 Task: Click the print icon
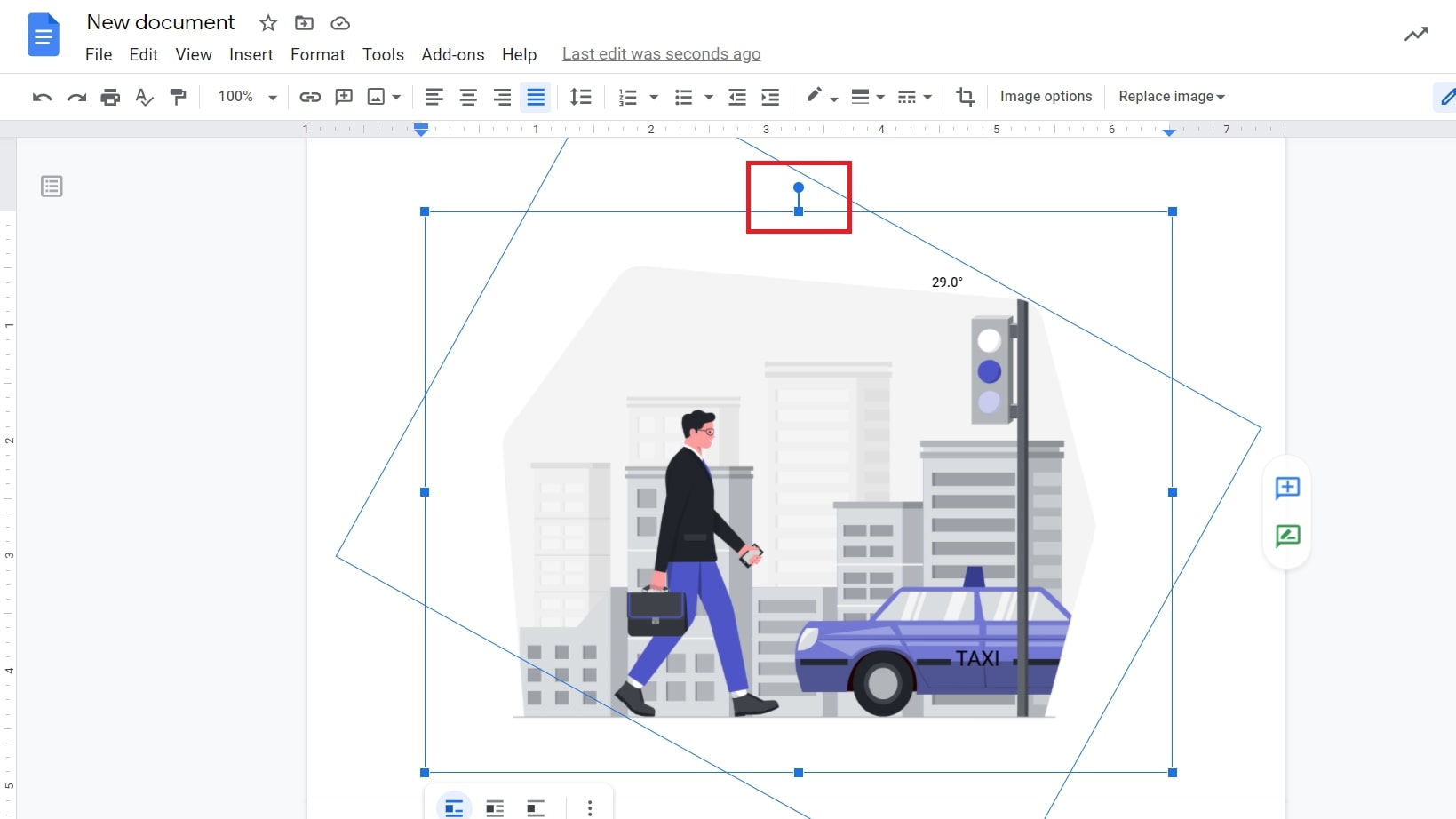point(110,97)
